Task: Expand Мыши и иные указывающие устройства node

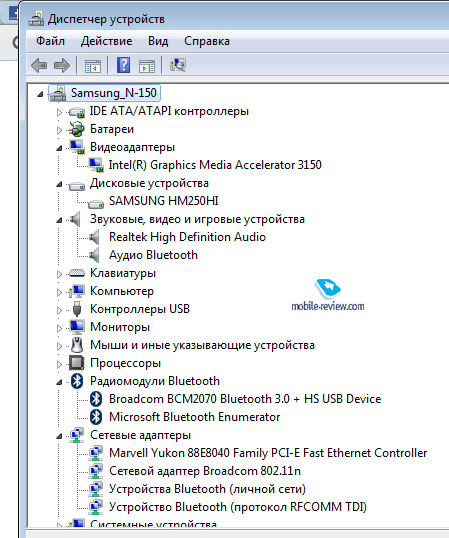Action: [59, 346]
